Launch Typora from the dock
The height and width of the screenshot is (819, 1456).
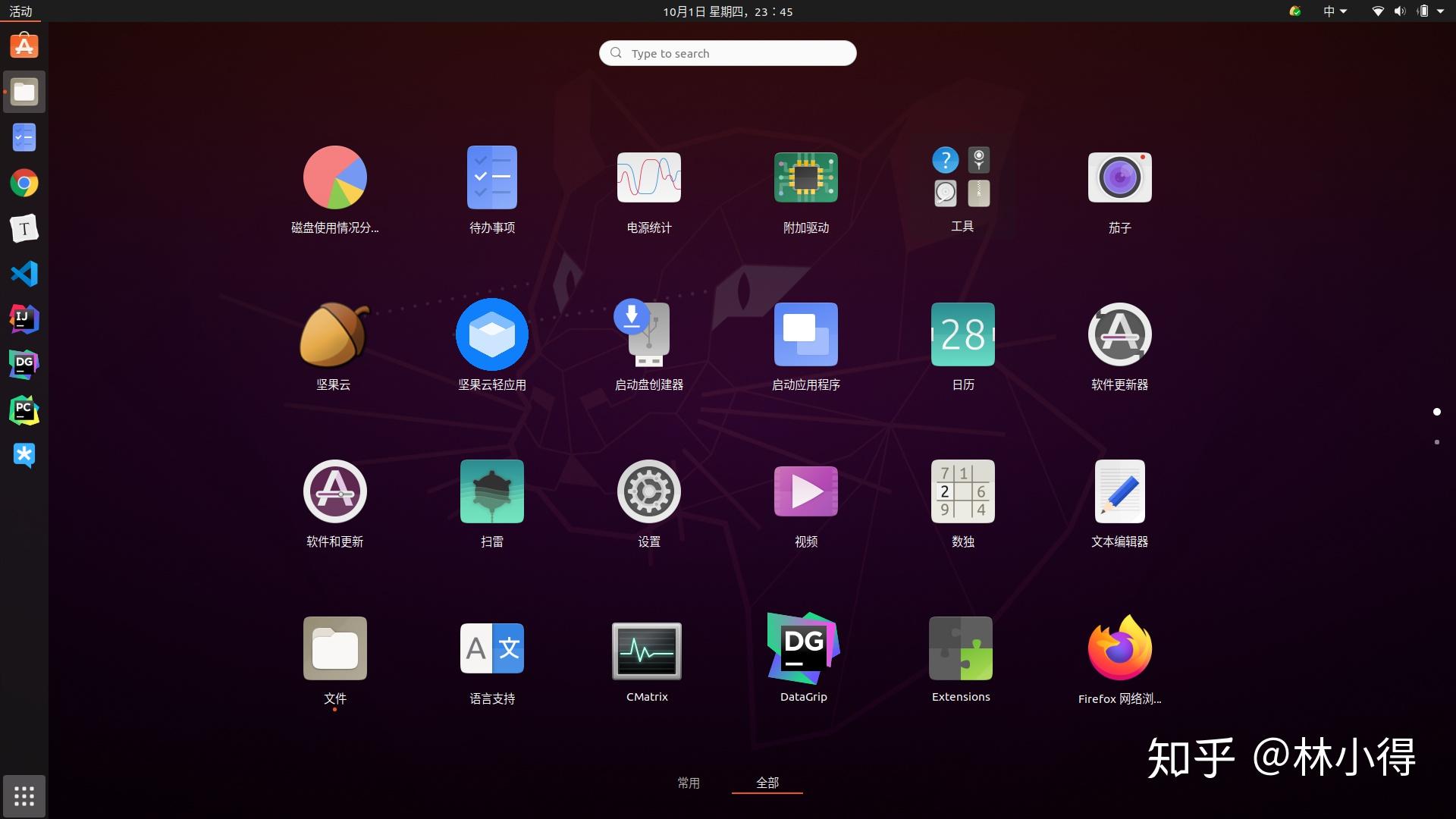24,228
